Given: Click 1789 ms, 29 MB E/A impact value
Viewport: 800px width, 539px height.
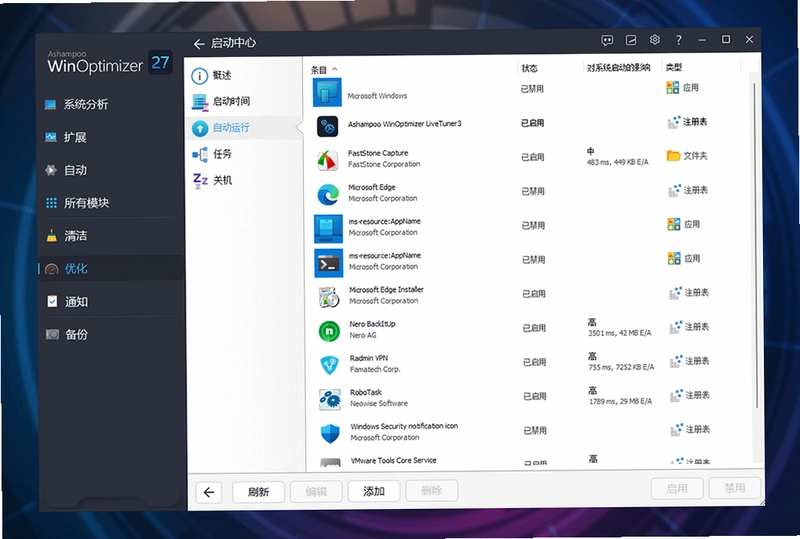Looking at the screenshot, I should point(620,402).
